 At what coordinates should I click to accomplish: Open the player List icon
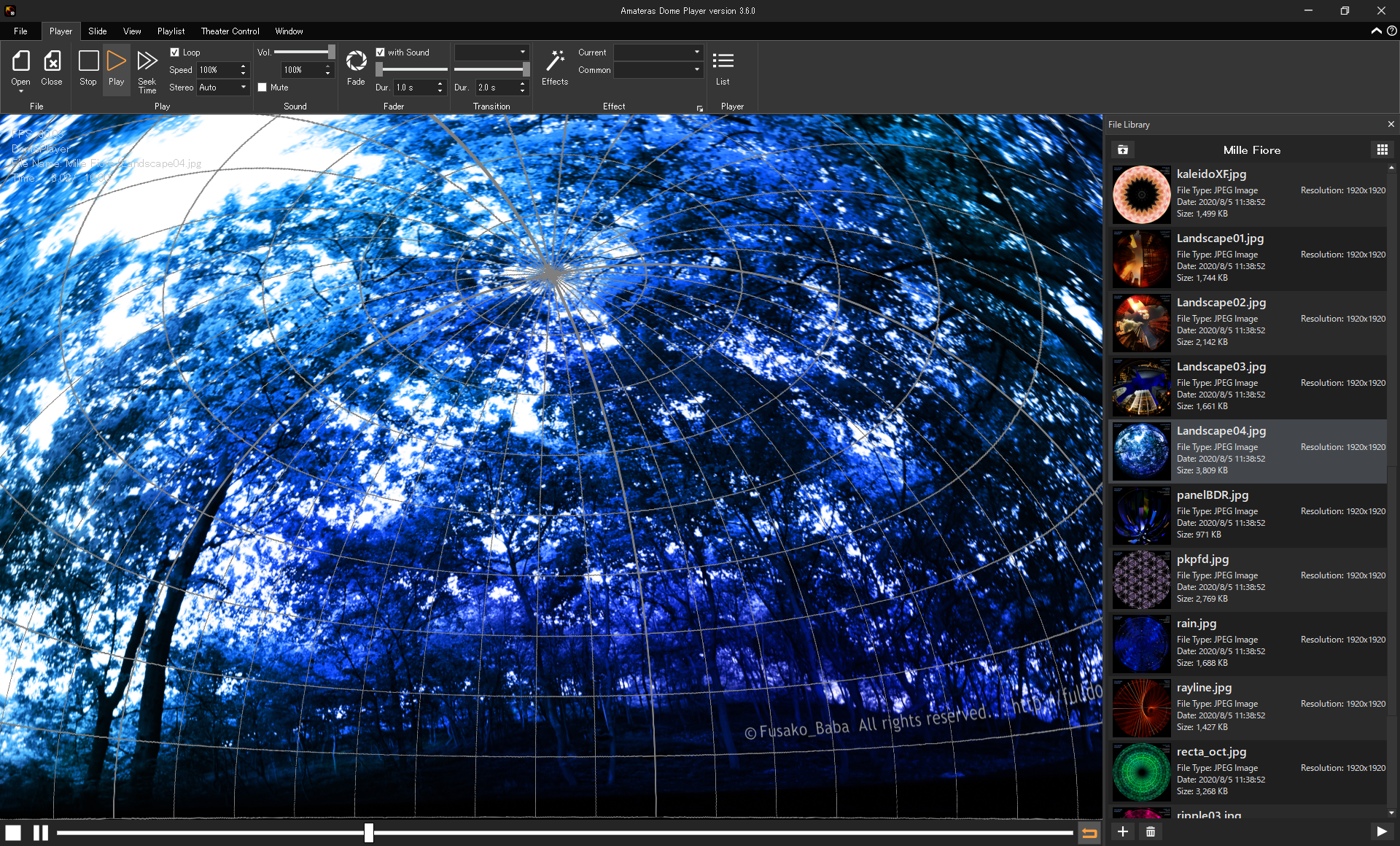pos(723,61)
